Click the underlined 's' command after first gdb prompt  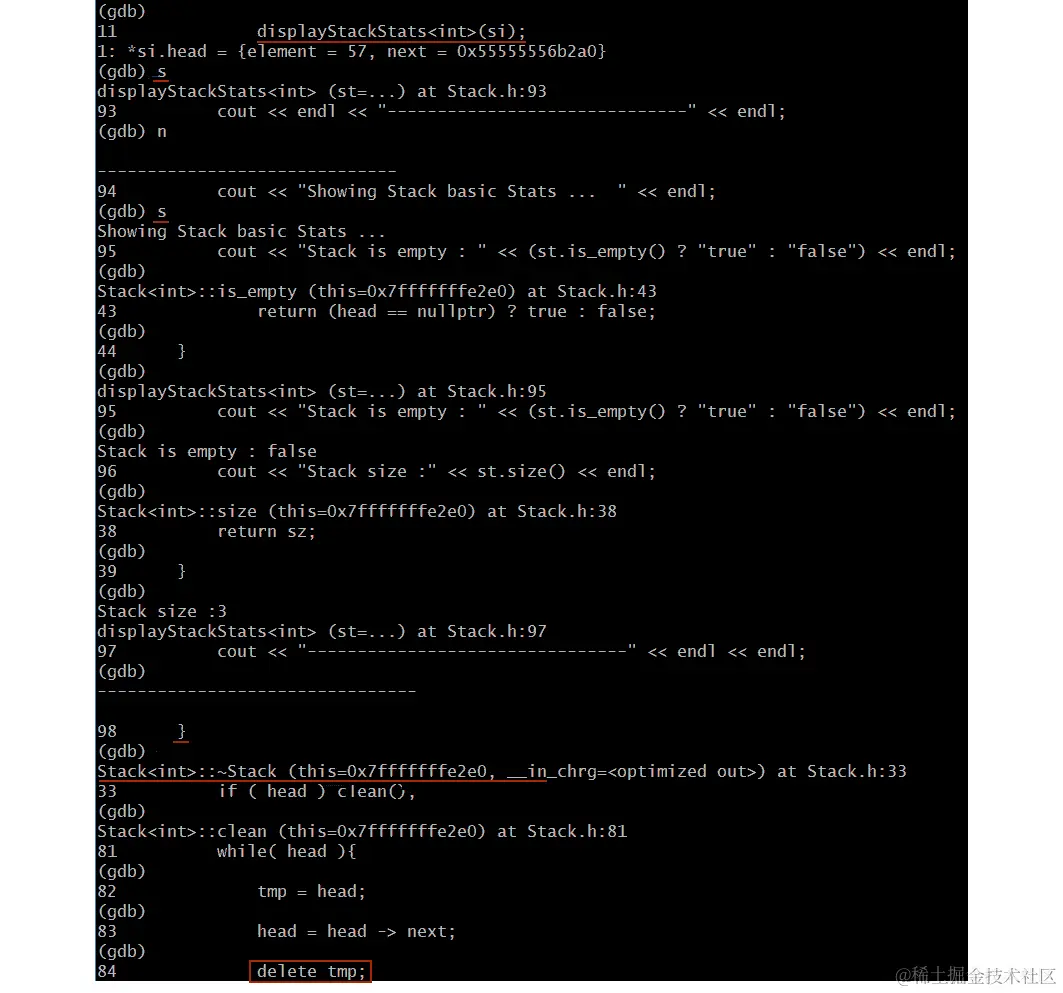tap(161, 72)
